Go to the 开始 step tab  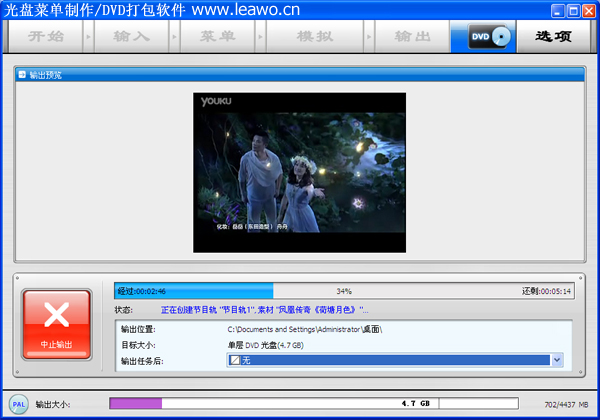(46, 37)
